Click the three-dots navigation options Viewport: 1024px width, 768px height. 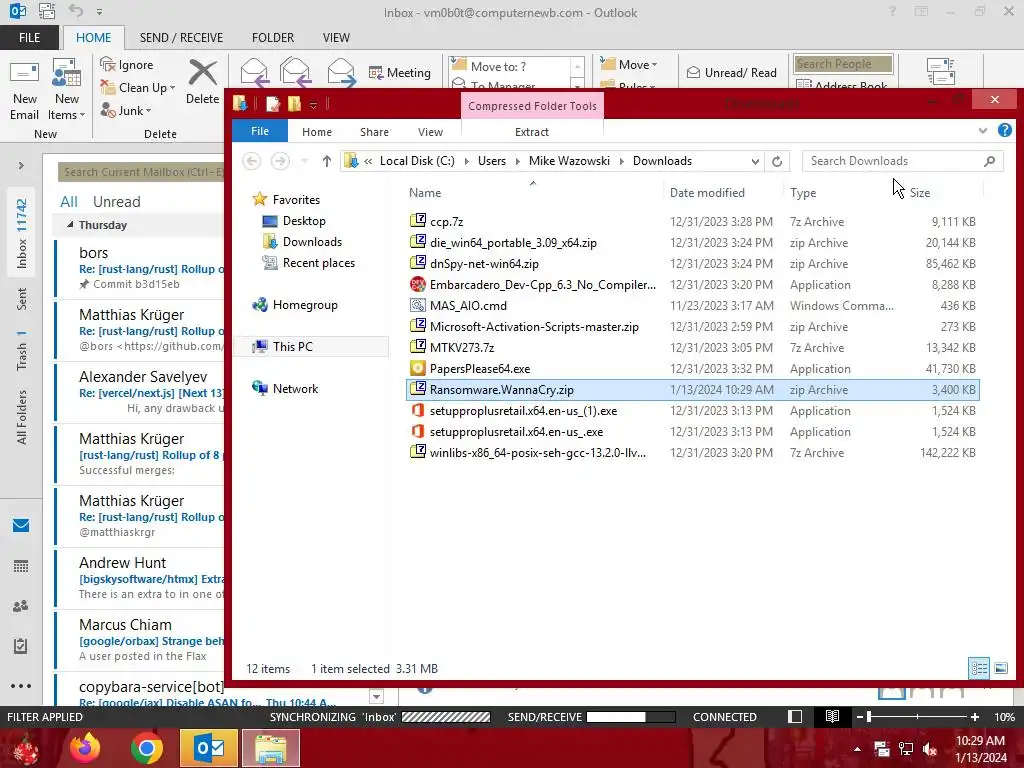coord(21,686)
